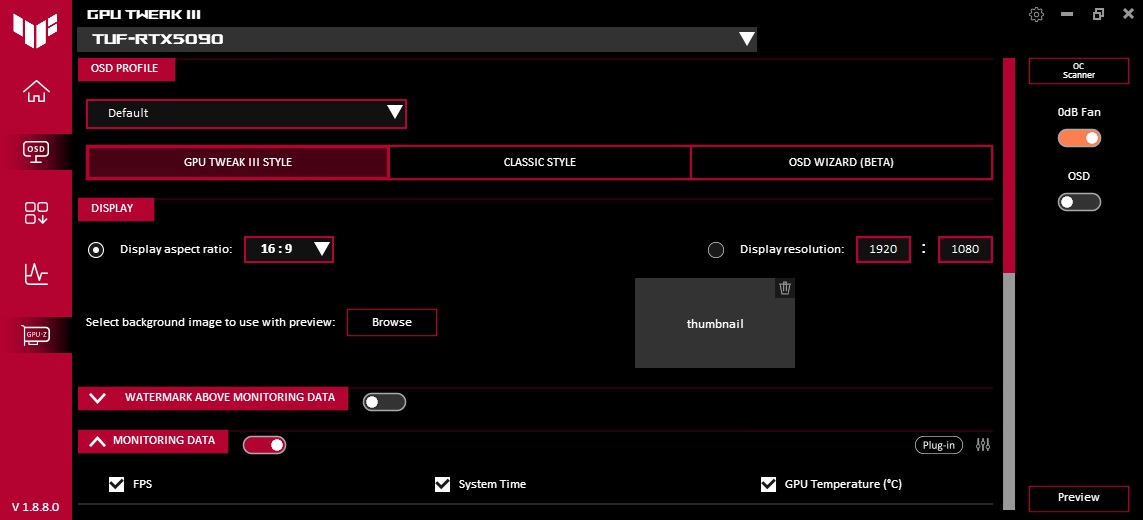Toggle the 0dB Fan switch

pyautogui.click(x=1079, y=138)
